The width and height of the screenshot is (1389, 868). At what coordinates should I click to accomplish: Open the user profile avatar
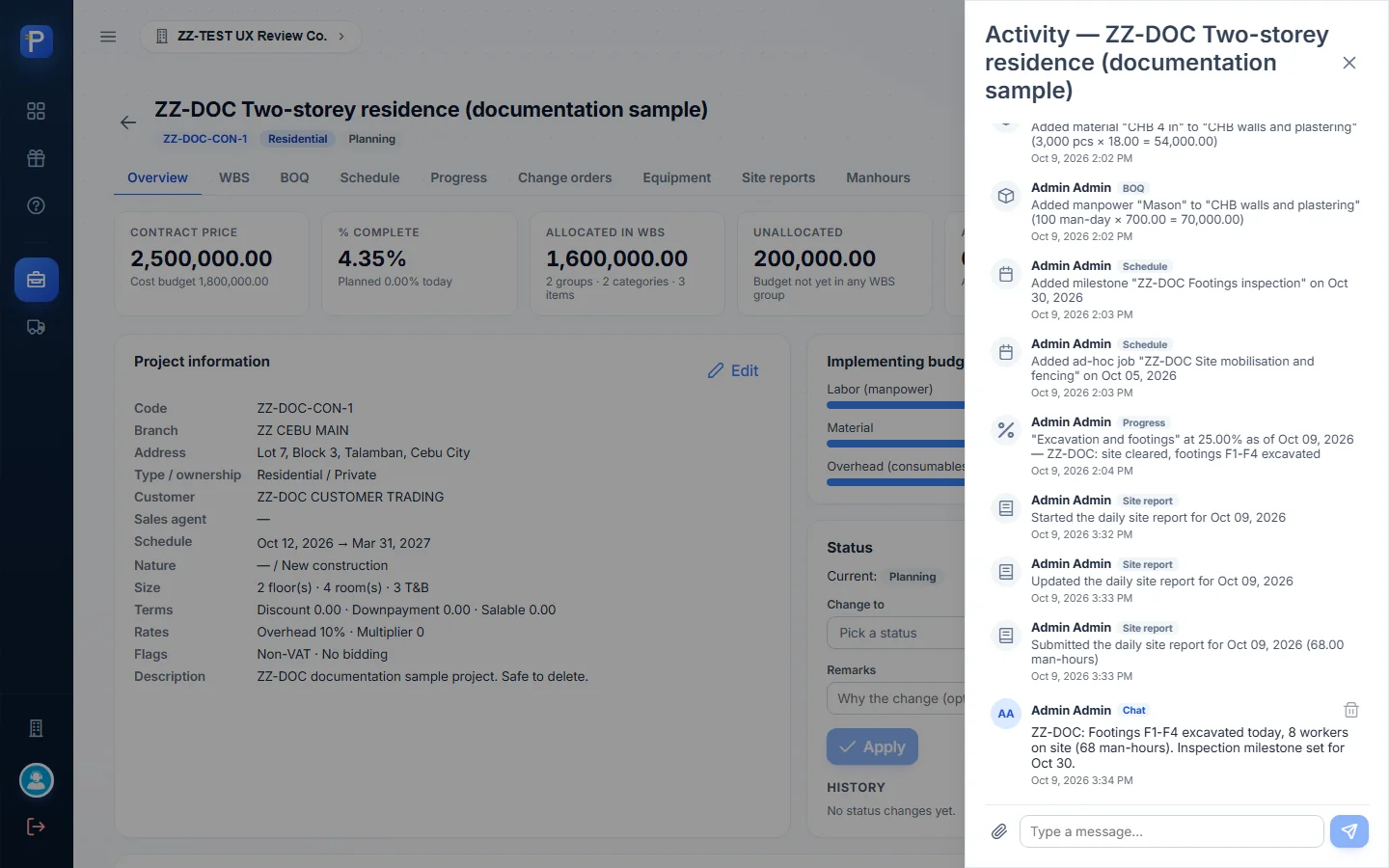(x=37, y=780)
